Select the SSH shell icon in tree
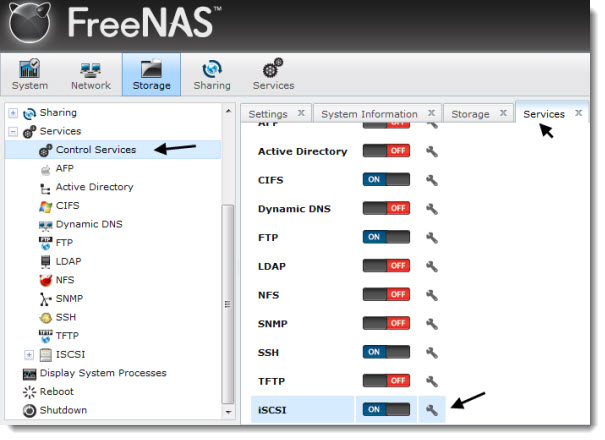This screenshot has height=440, width=605. point(46,318)
